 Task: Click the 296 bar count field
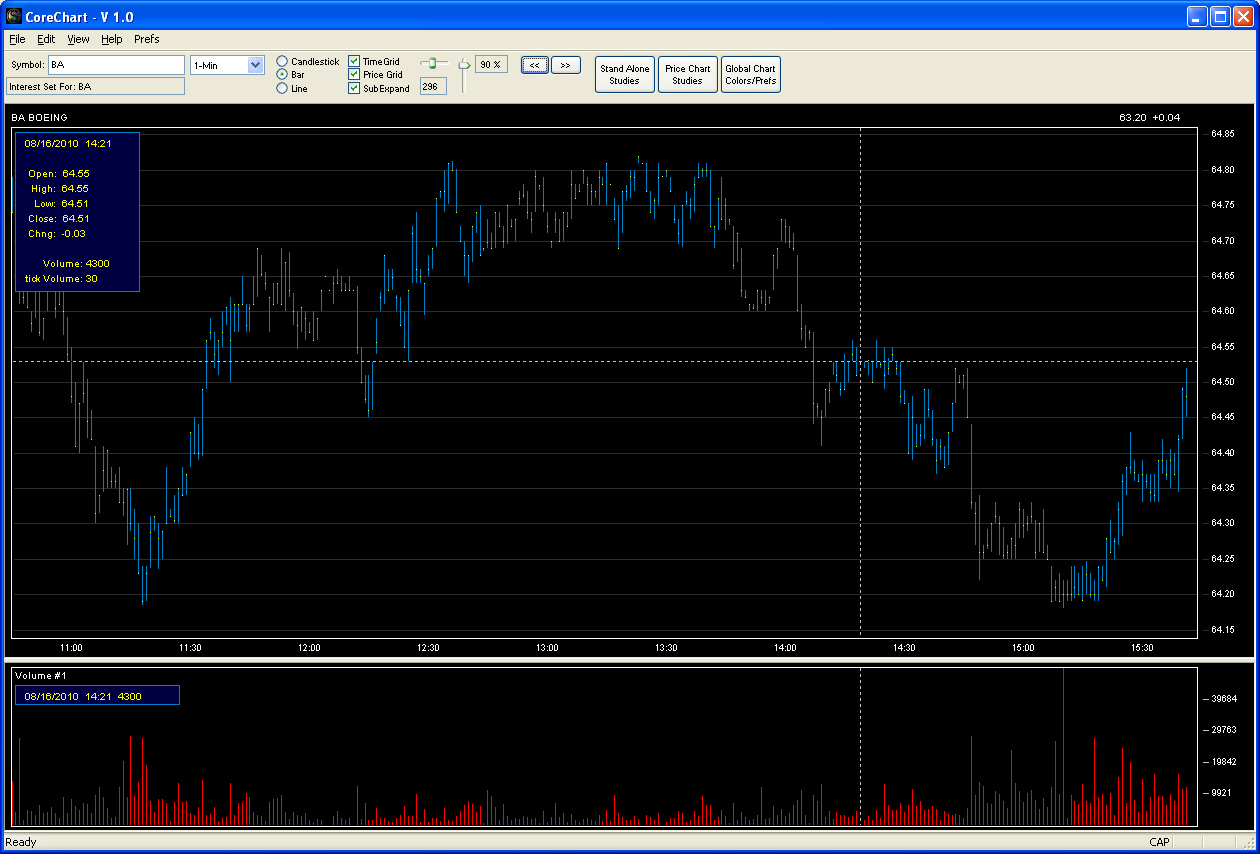(x=433, y=87)
